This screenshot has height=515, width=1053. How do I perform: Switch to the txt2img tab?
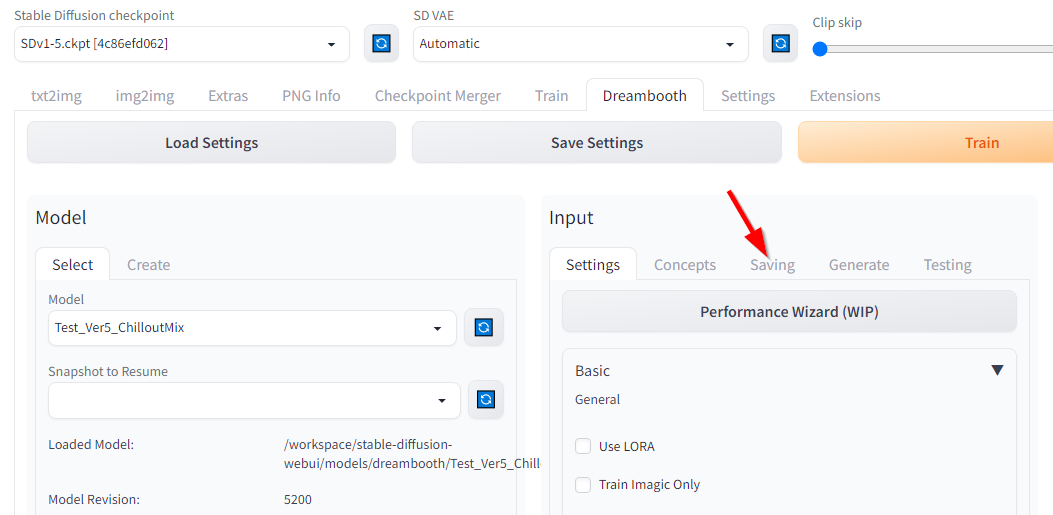(56, 96)
